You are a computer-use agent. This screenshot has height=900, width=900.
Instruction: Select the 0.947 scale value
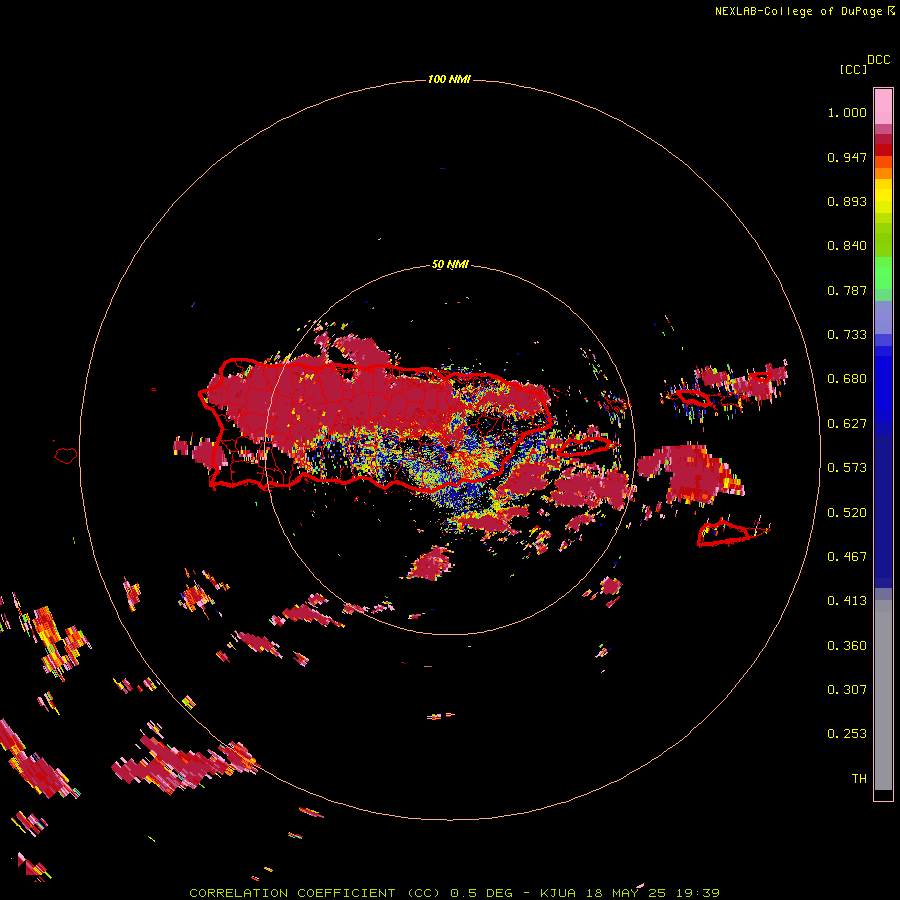click(x=847, y=157)
